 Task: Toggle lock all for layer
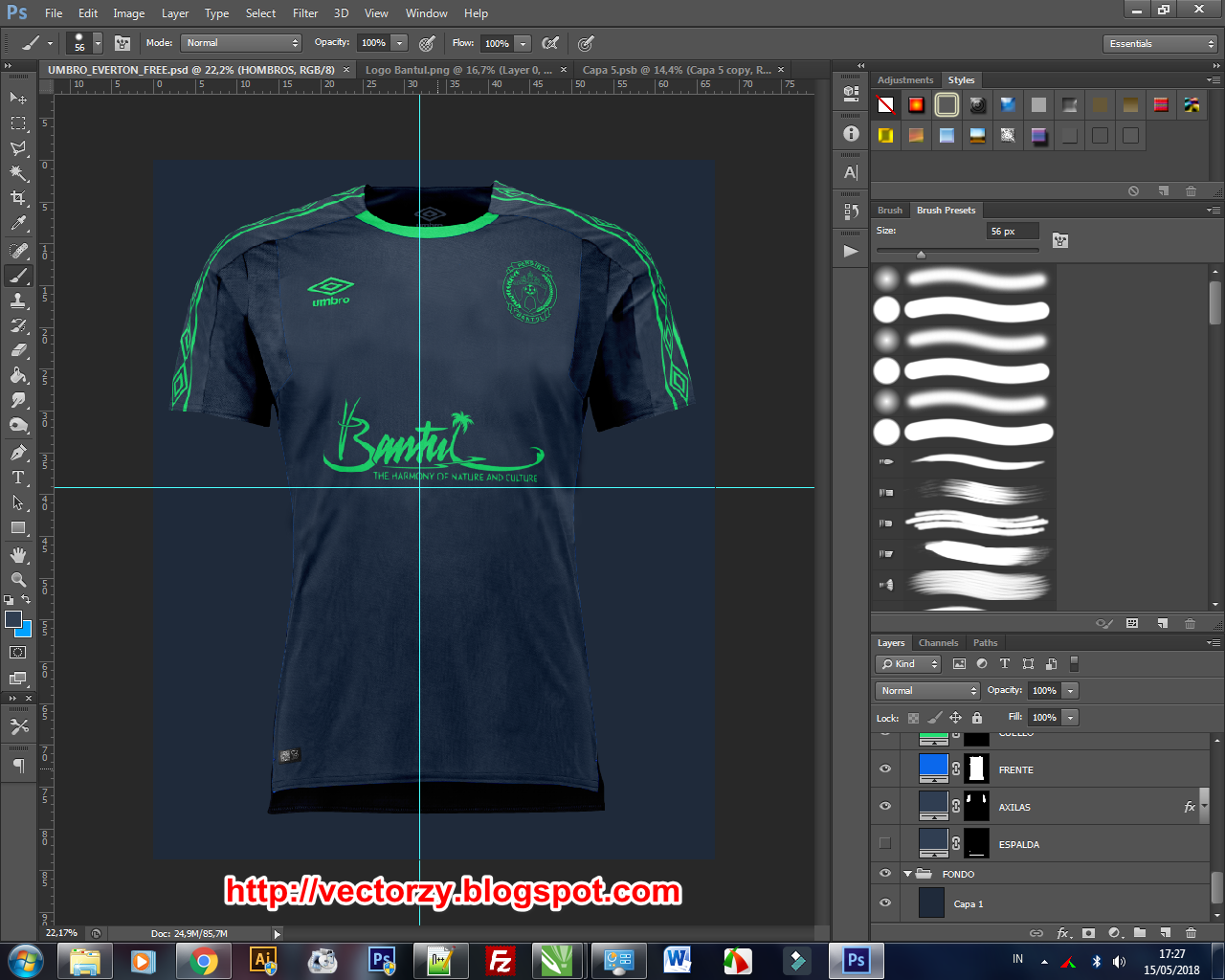click(x=977, y=718)
